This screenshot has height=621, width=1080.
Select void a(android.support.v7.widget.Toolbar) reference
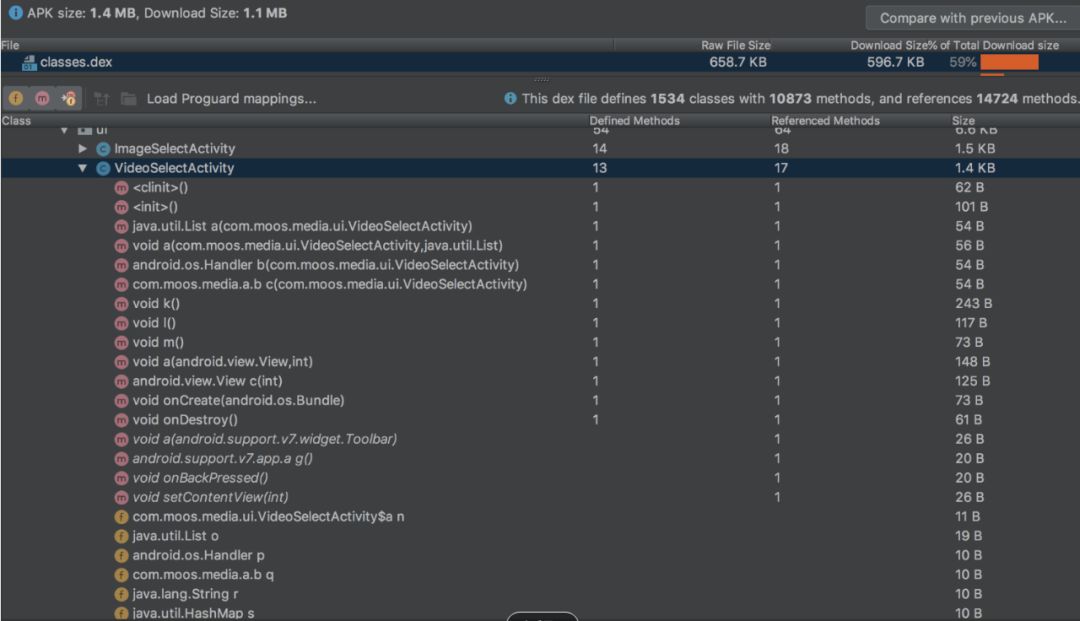click(x=540, y=439)
